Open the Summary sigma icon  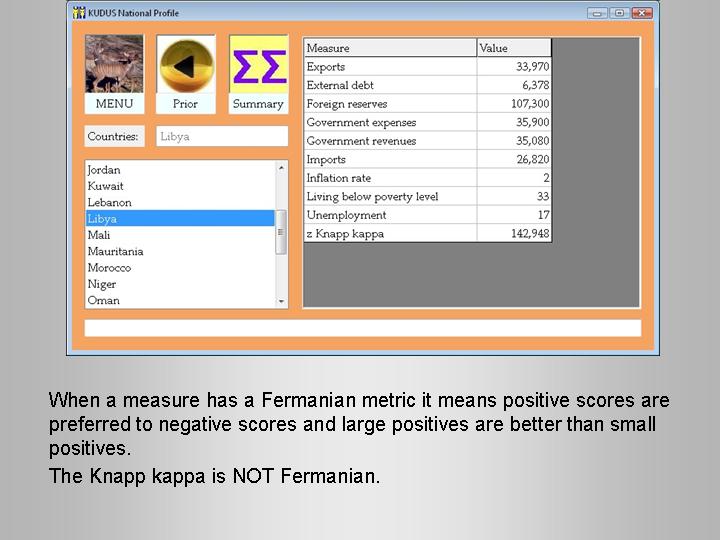click(x=258, y=65)
